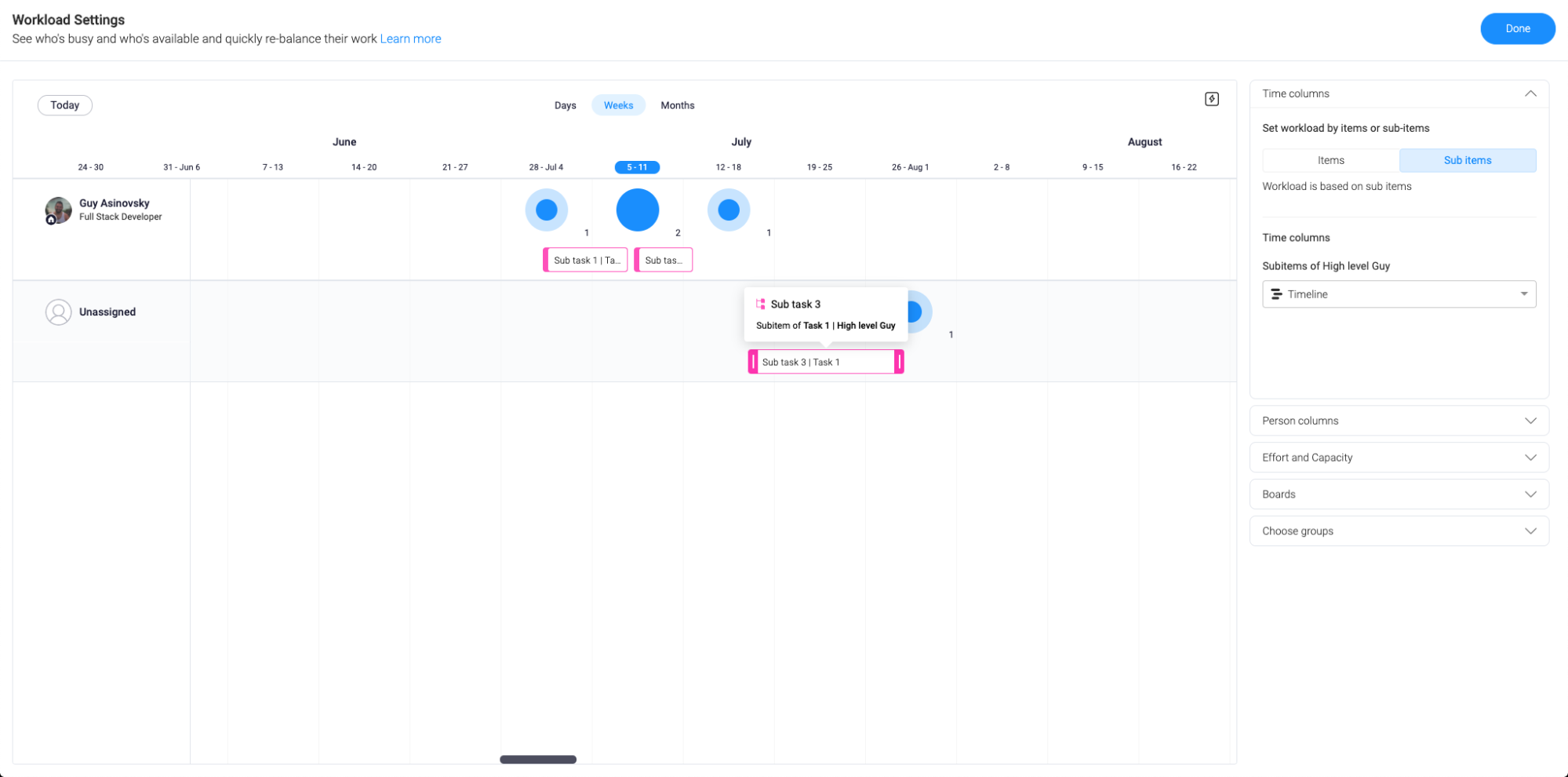Viewport: 1568px width, 777px height.
Task: Select the Items workload option
Action: [1330, 160]
